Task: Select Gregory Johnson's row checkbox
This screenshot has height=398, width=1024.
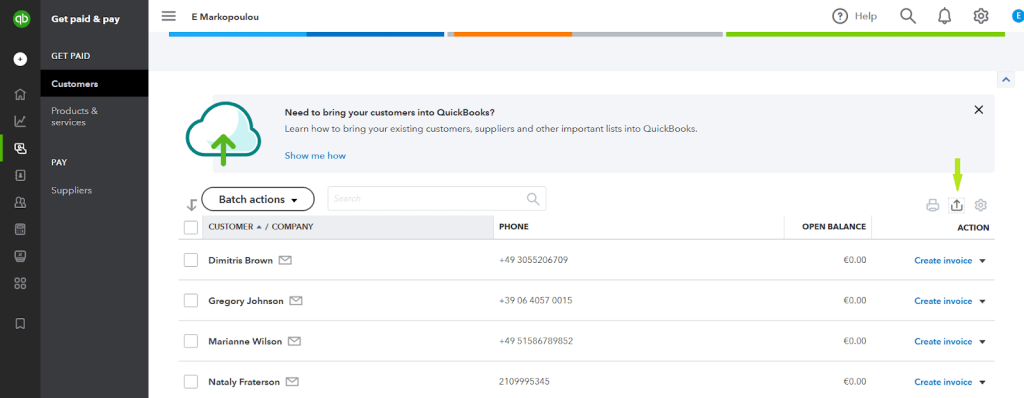Action: (x=191, y=301)
